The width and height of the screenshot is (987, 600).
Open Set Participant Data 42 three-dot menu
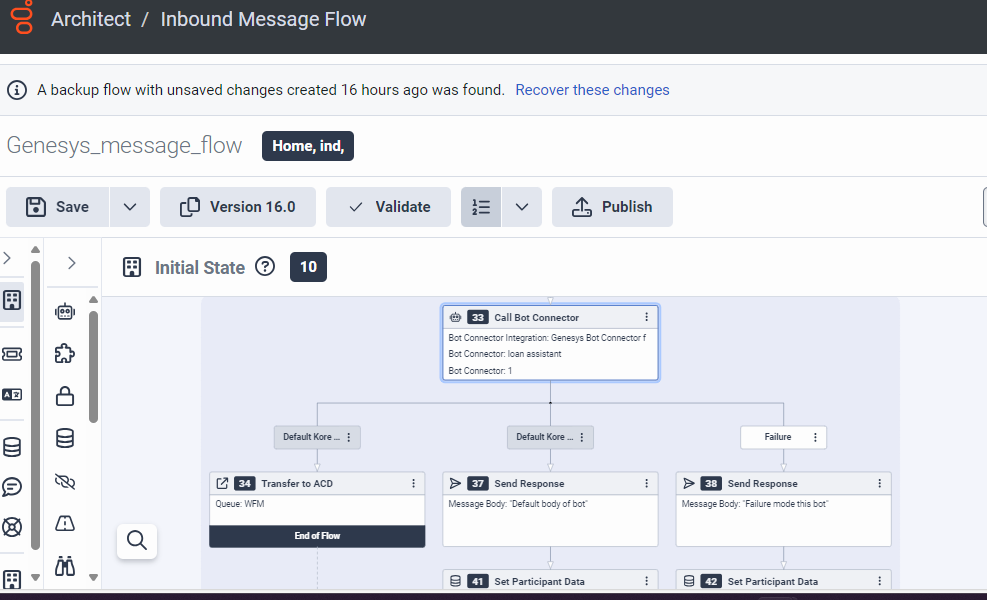click(880, 581)
